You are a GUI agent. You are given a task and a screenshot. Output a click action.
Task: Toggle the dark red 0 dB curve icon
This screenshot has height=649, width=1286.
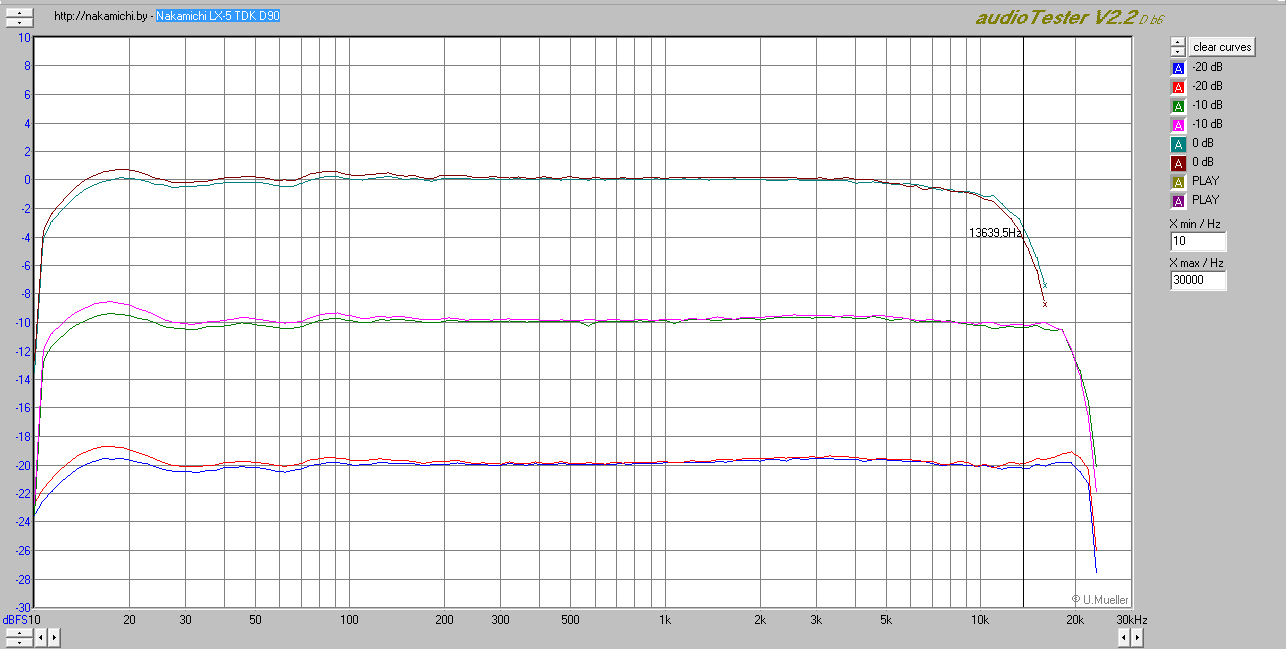pos(1177,162)
